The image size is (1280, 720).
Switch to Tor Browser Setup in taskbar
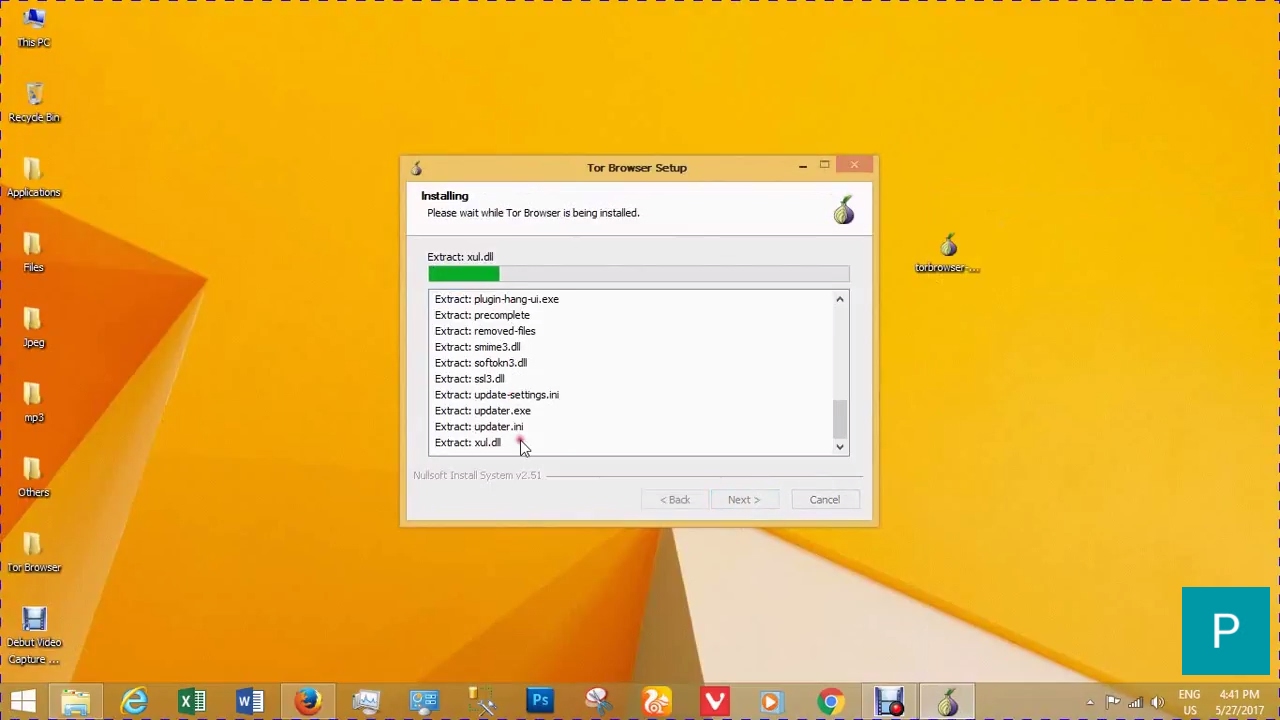(946, 702)
